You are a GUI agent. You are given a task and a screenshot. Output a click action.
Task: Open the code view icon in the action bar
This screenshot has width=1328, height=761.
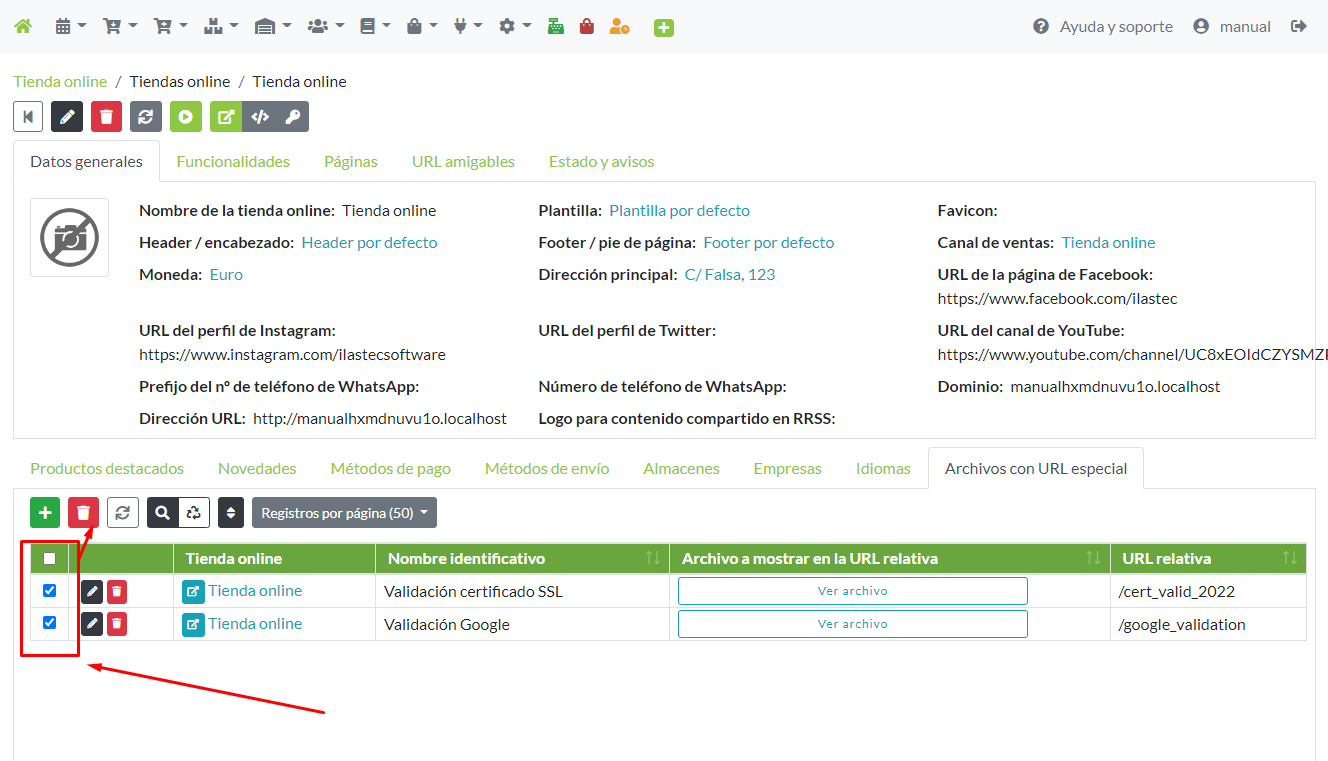[x=261, y=116]
